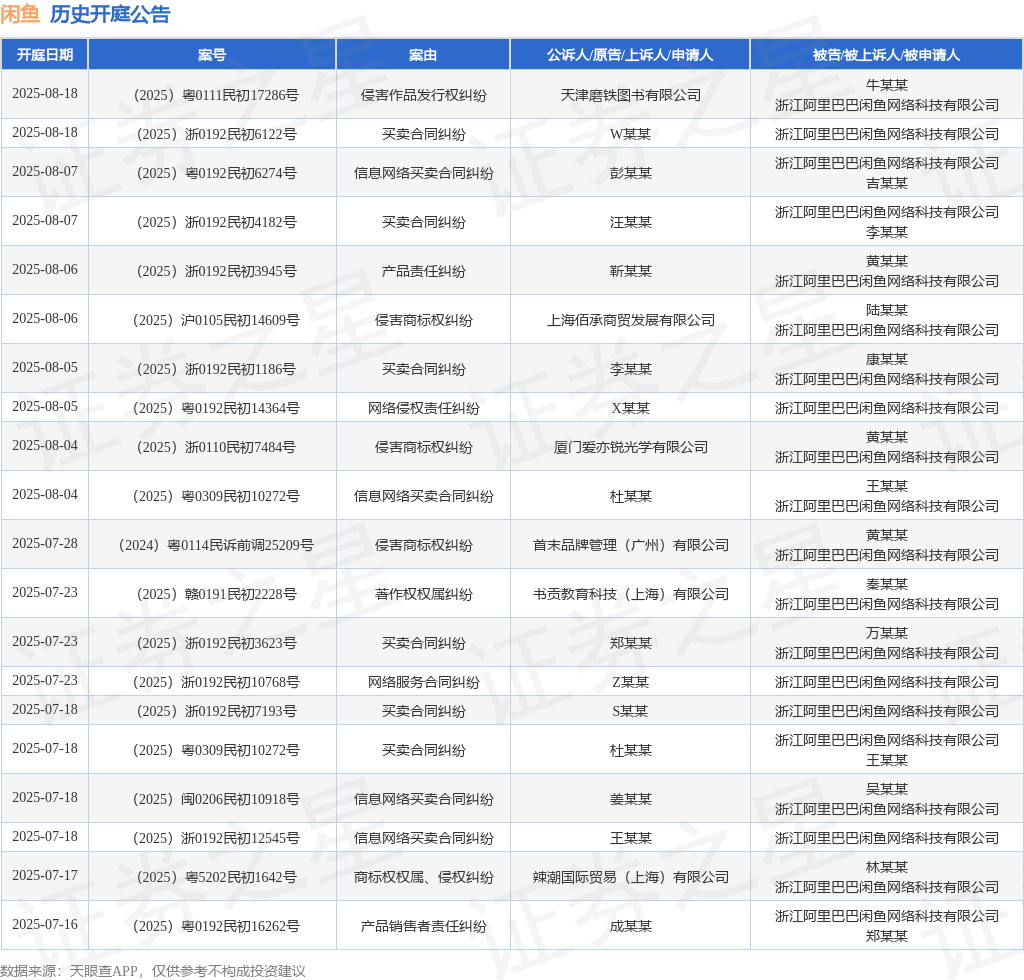Viewport: 1024px width, 980px height.
Task: Click plaintiff 厦门爱亦锐光学有限公司
Action: pos(630,448)
